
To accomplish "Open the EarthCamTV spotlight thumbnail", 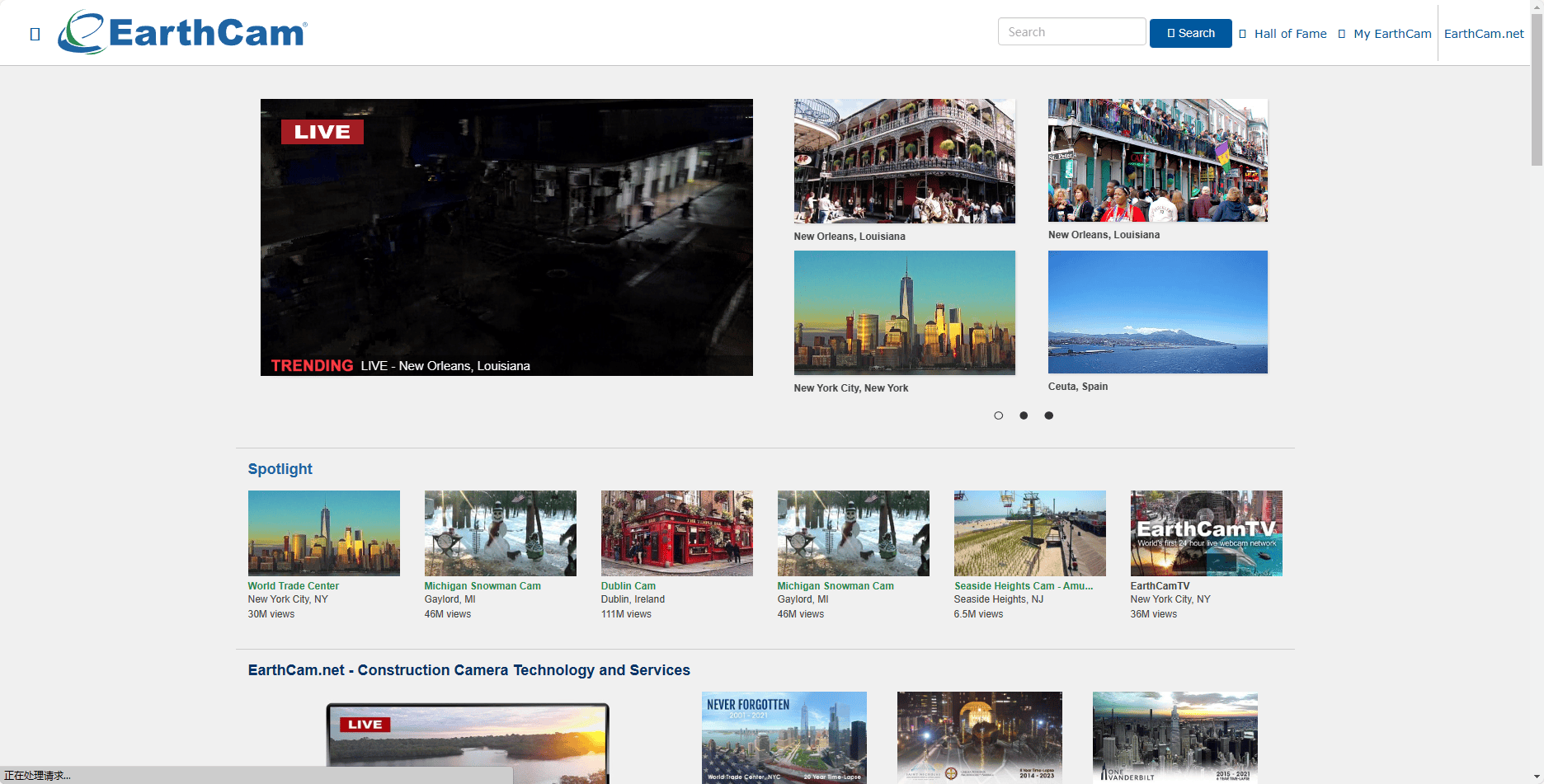I will [x=1206, y=533].
